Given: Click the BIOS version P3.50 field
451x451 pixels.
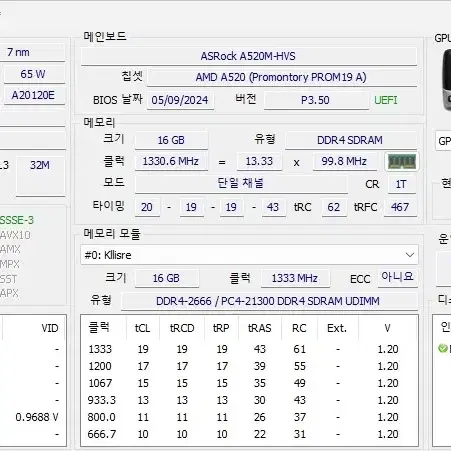Looking at the screenshot, I should pyautogui.click(x=316, y=100).
